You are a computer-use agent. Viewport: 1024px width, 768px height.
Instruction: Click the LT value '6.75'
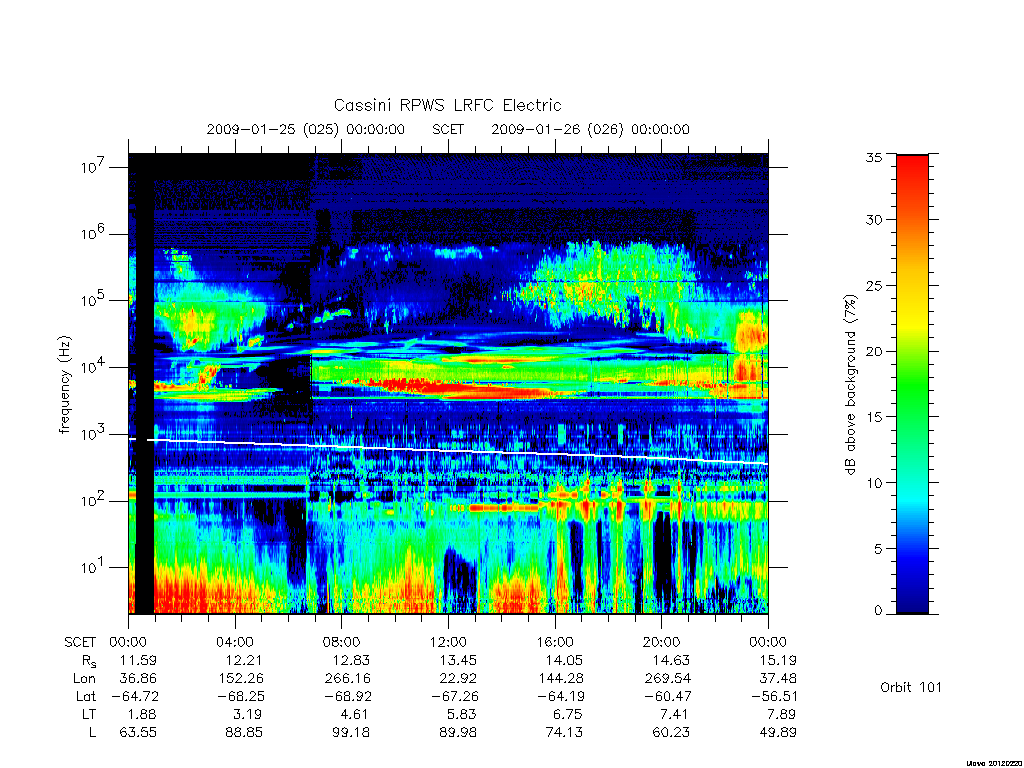coord(568,714)
